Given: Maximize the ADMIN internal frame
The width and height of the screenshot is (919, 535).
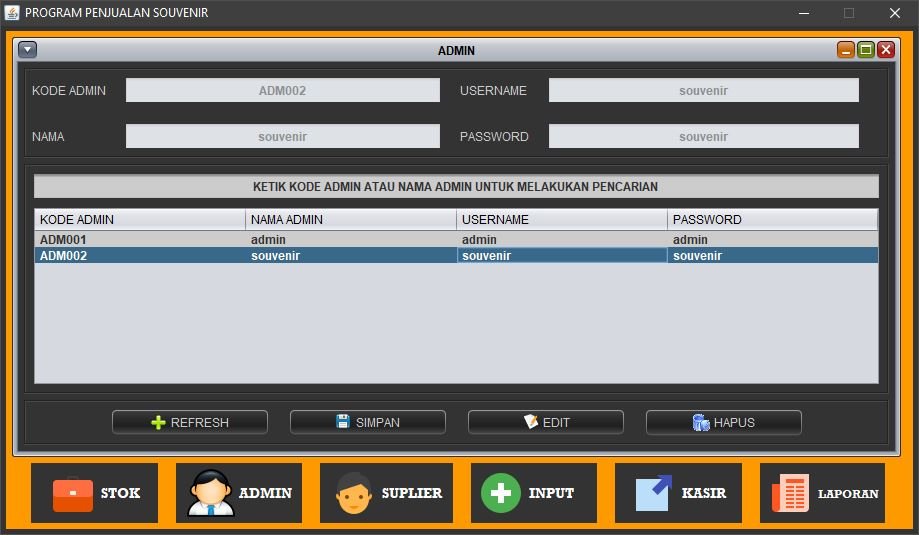Looking at the screenshot, I should pos(866,50).
